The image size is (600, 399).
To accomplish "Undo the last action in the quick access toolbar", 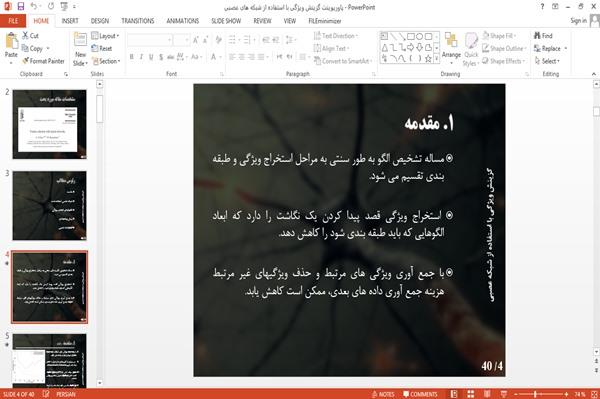I will 34,7.
